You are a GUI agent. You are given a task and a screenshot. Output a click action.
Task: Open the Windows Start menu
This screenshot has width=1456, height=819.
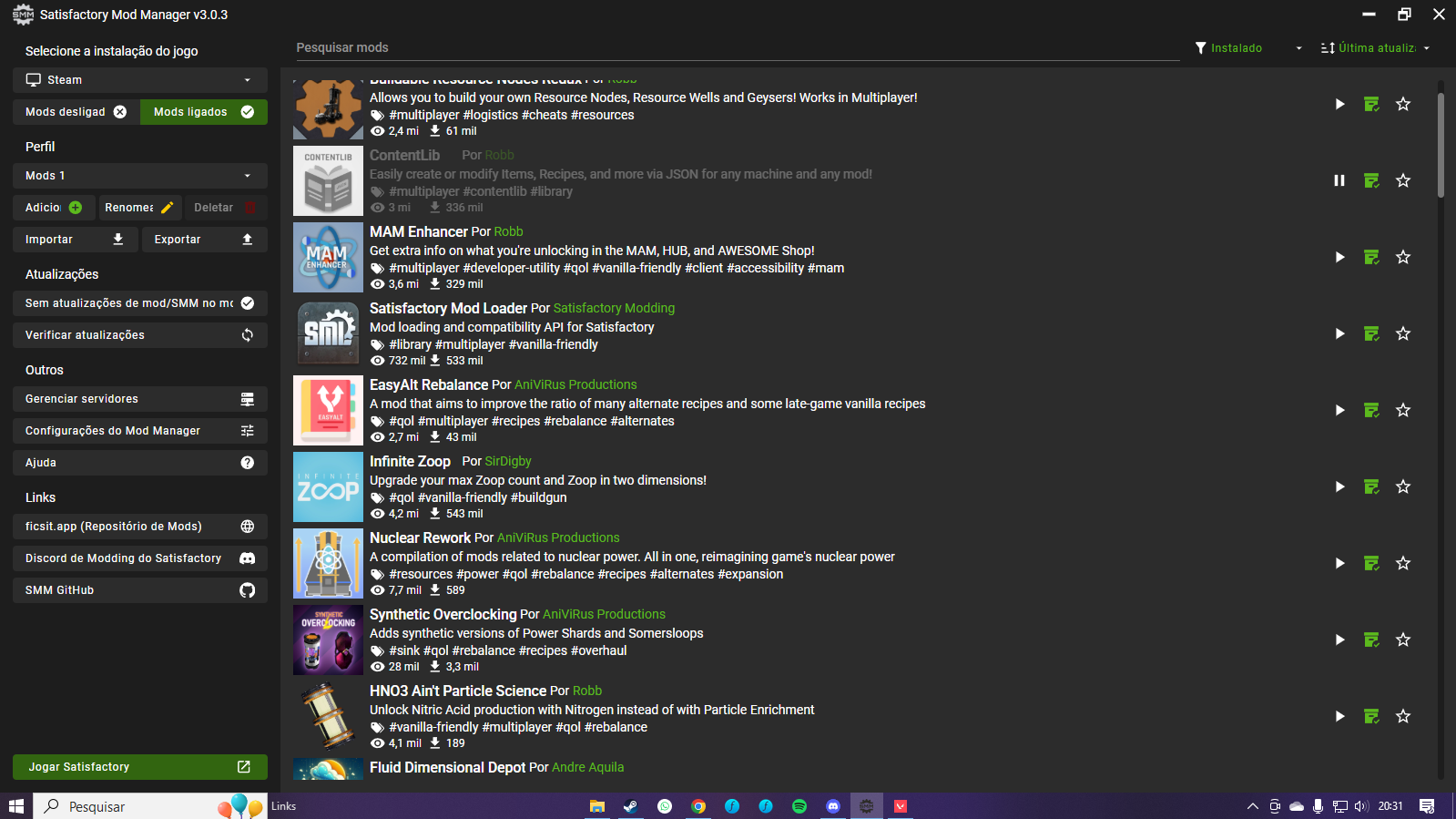(16, 806)
